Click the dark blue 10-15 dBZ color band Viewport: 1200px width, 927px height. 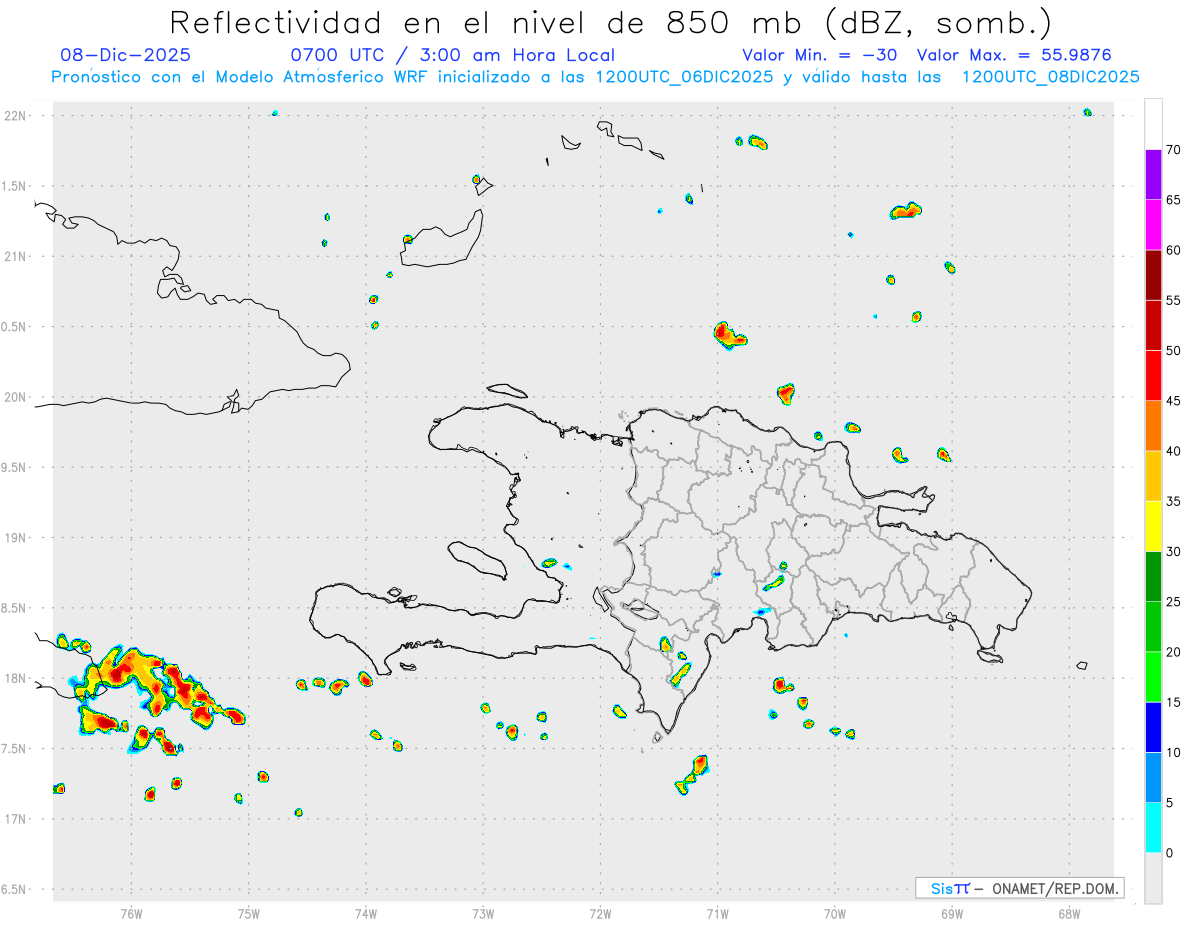1153,727
